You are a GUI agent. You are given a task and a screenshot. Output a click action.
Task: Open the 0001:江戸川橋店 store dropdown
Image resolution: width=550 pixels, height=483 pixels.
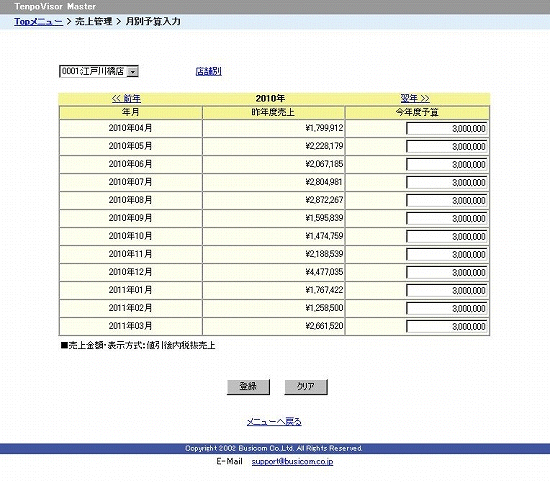point(99,72)
